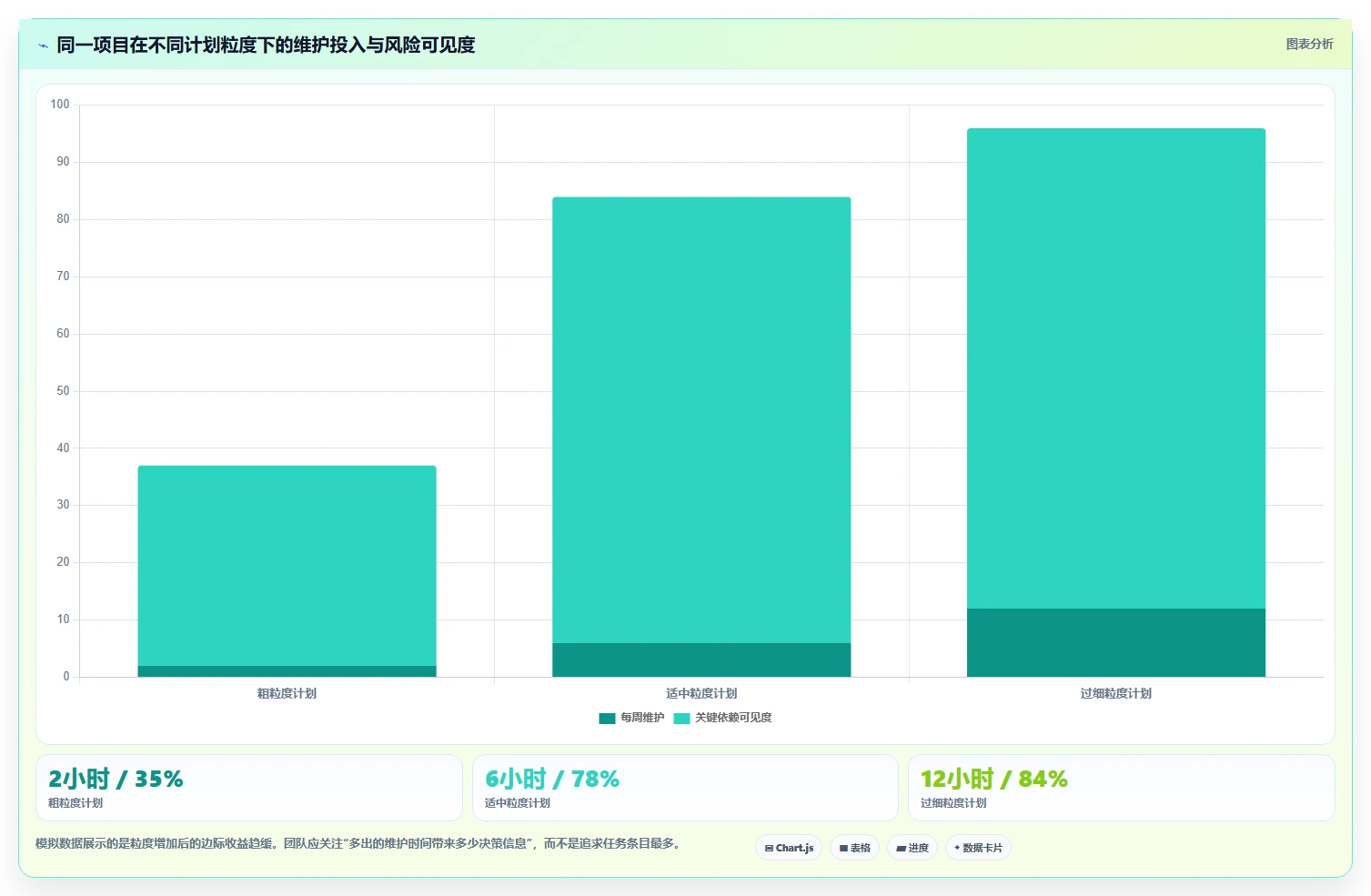The height and width of the screenshot is (896, 1371).
Task: Click the footnote text starting 模拟数据展示
Action: (x=358, y=843)
